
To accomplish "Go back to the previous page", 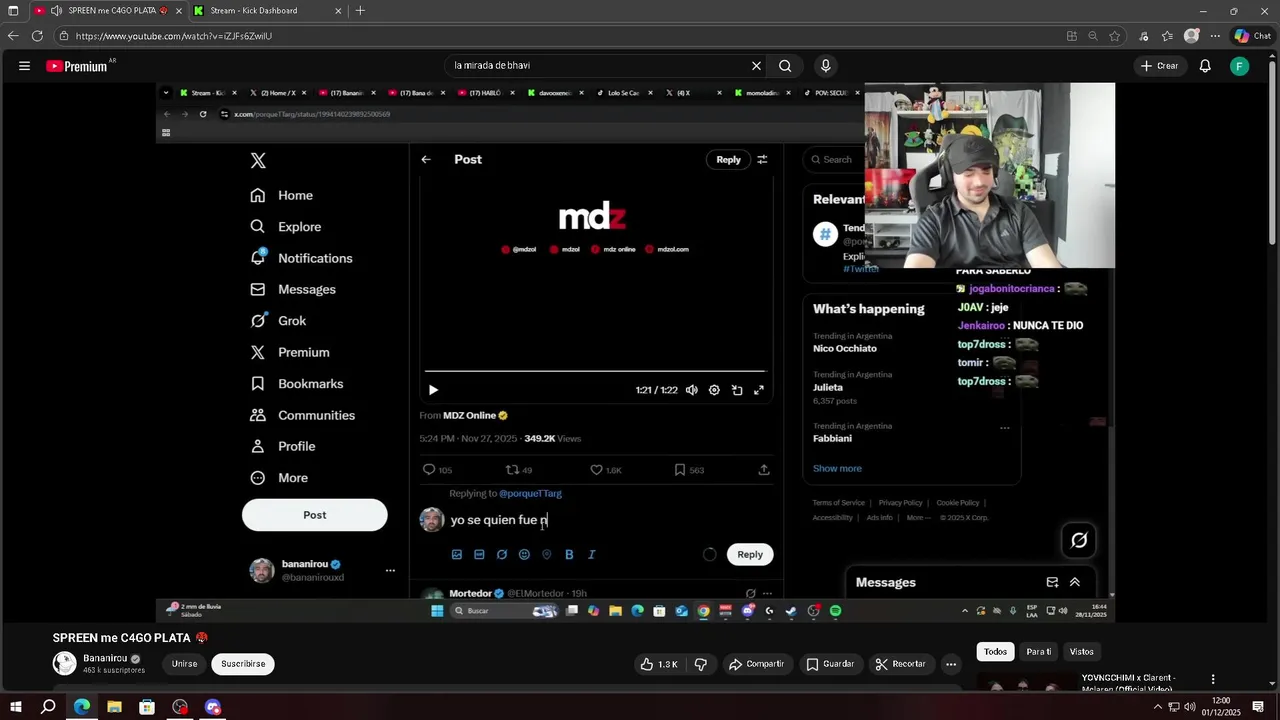I will [x=13, y=36].
